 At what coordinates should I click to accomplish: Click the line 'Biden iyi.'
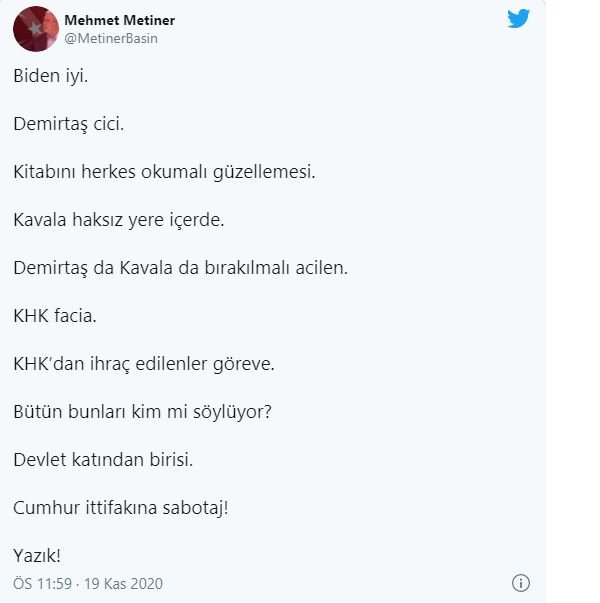(50, 76)
